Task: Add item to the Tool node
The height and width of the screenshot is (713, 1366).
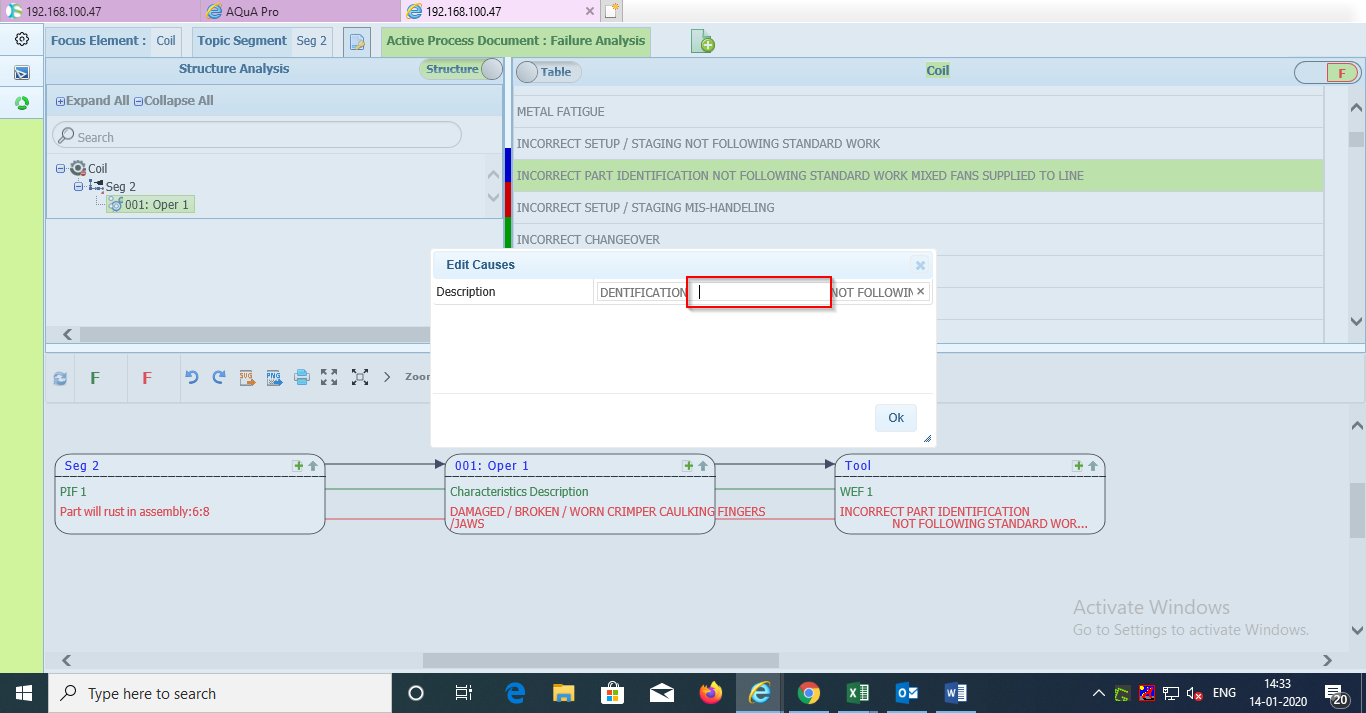Action: 1078,466
